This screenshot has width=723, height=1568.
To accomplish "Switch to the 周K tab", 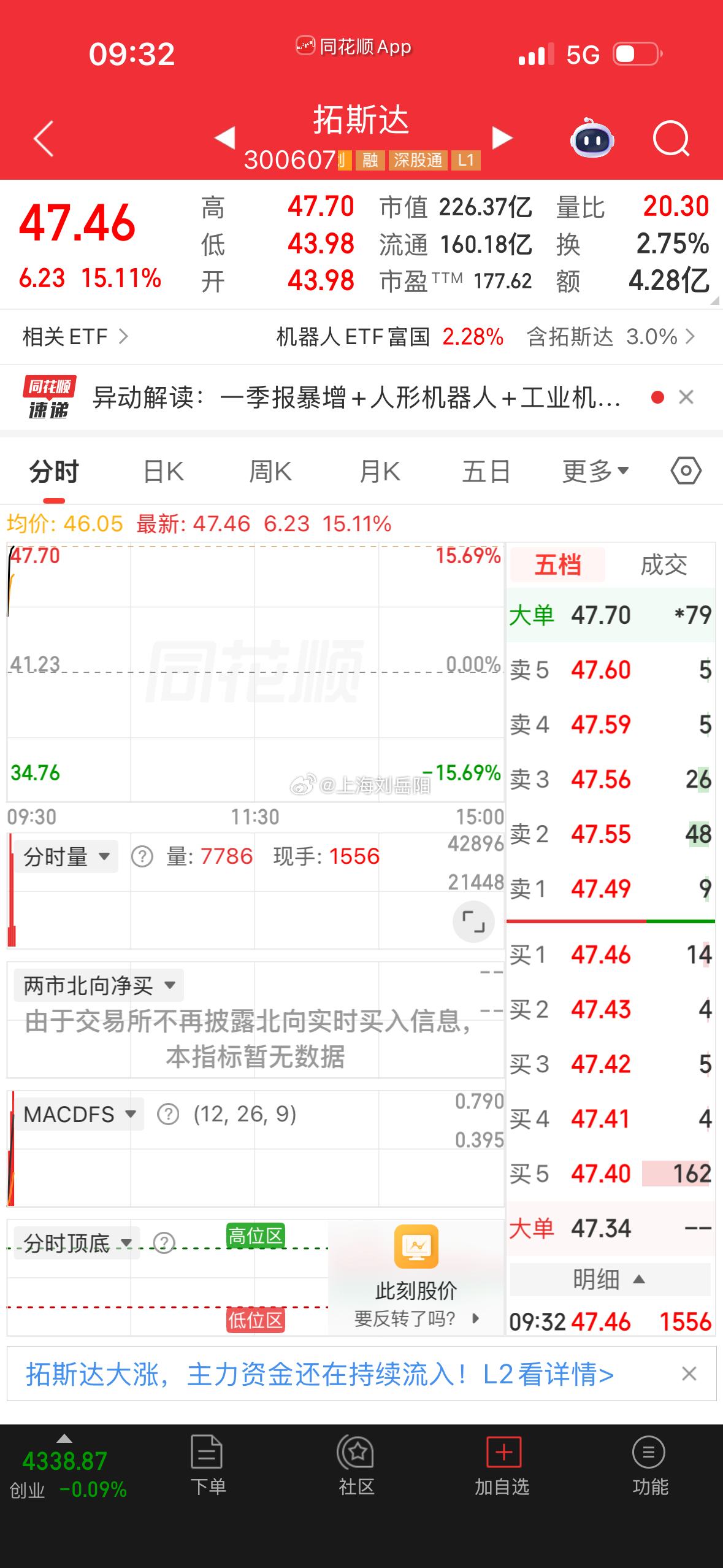I will click(270, 471).
